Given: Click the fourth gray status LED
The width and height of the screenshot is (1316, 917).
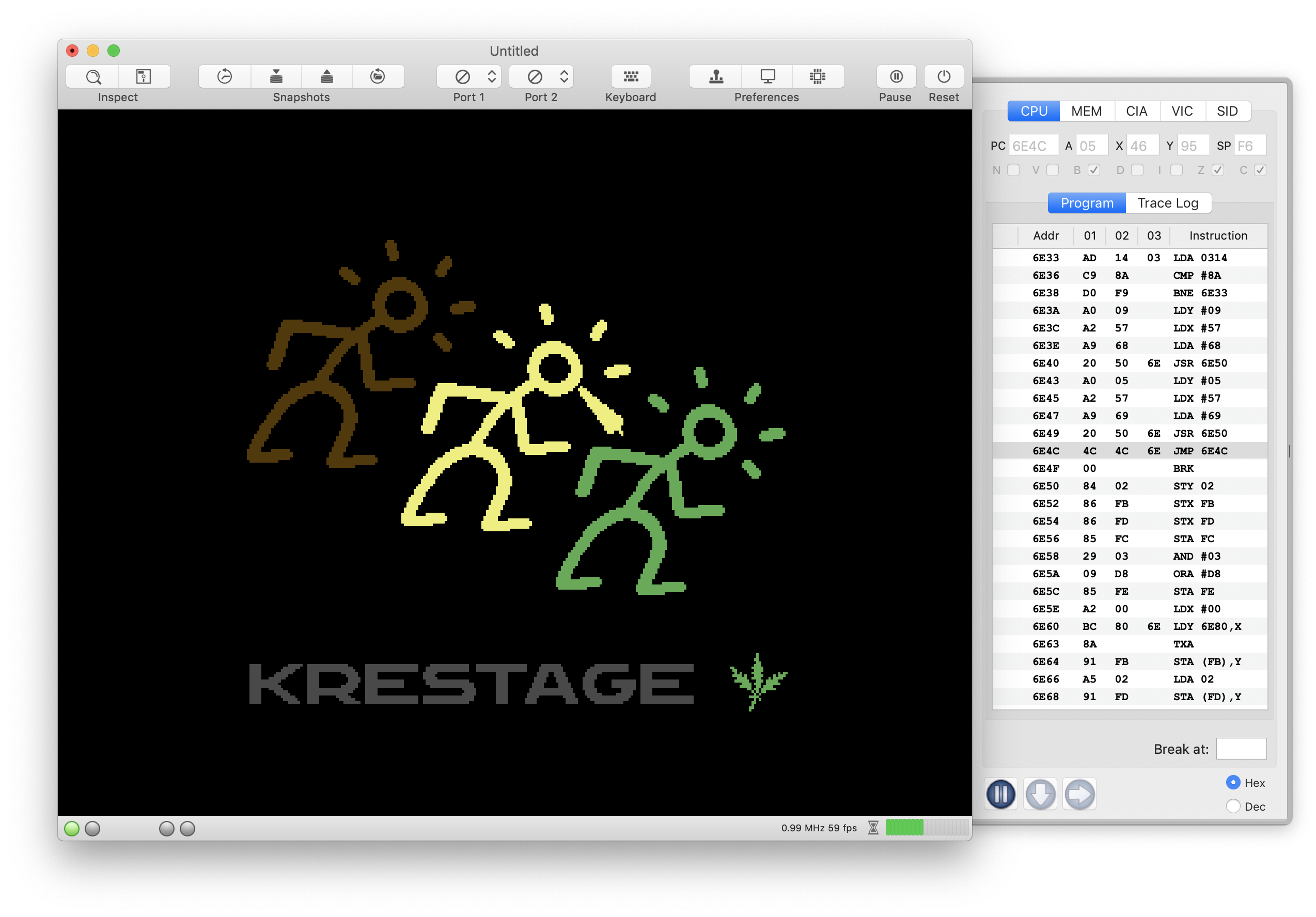Looking at the screenshot, I should tap(187, 828).
